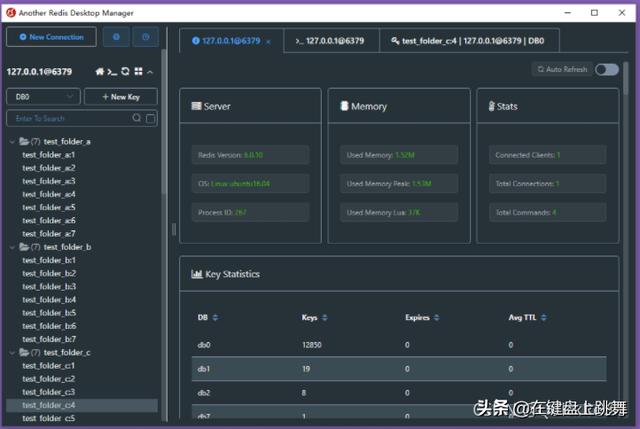Click the New Key button
The height and width of the screenshot is (429, 640).
(x=121, y=97)
